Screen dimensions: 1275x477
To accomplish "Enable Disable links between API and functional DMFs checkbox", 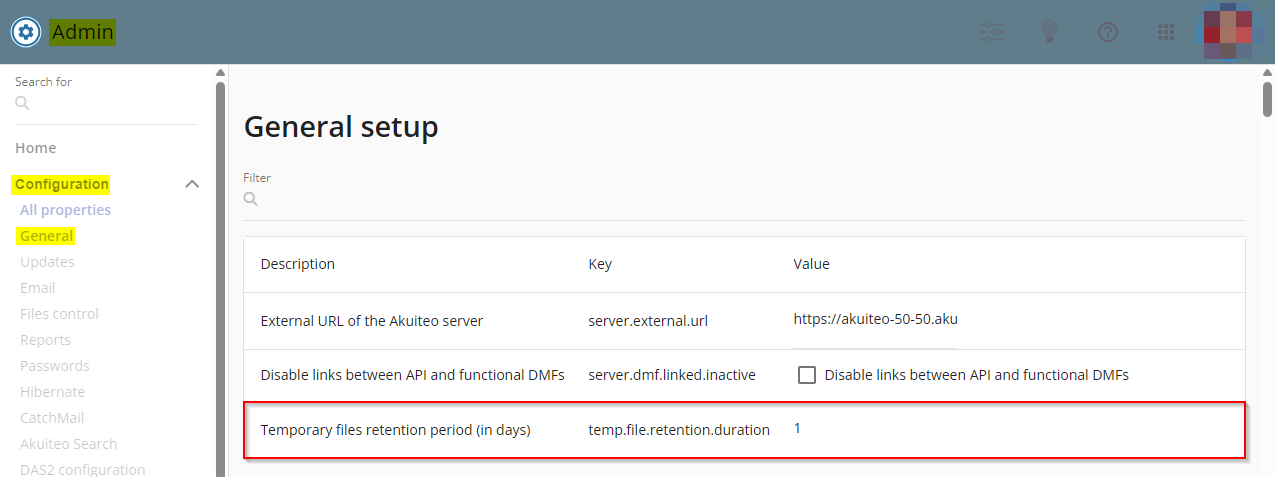I will click(x=807, y=375).
